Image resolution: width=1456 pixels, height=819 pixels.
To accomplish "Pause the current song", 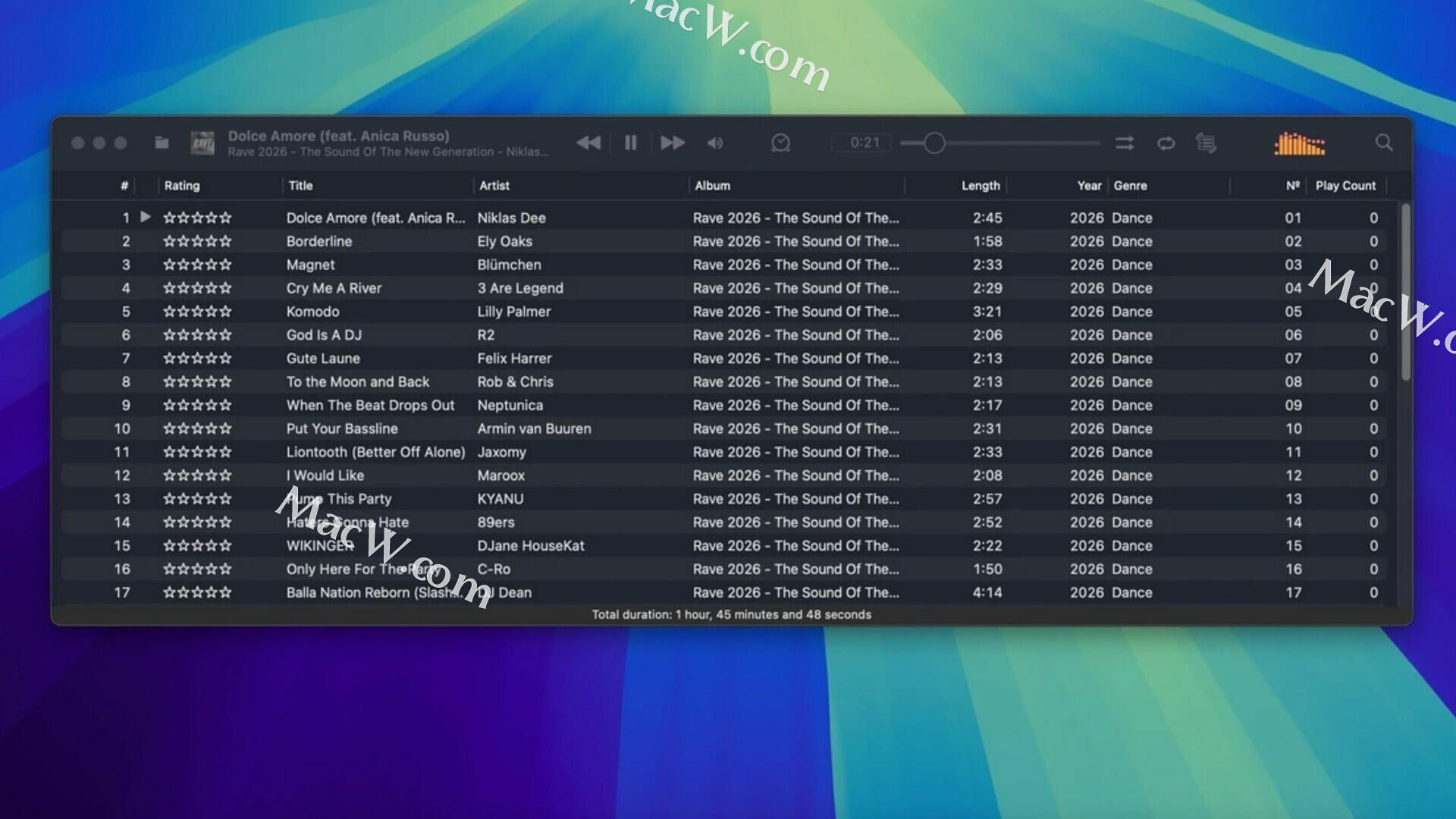I will [x=630, y=143].
